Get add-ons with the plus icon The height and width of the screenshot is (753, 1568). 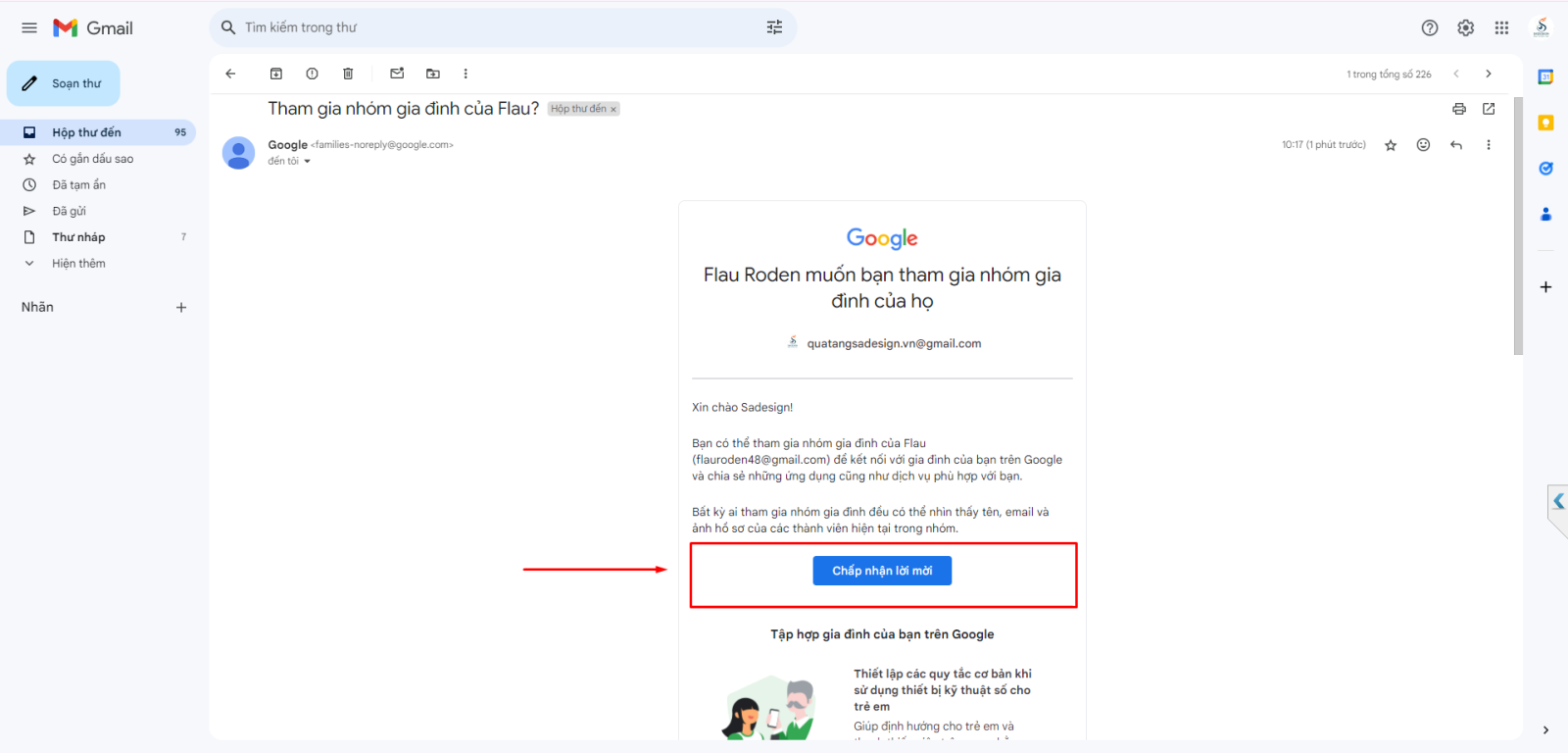point(1545,287)
